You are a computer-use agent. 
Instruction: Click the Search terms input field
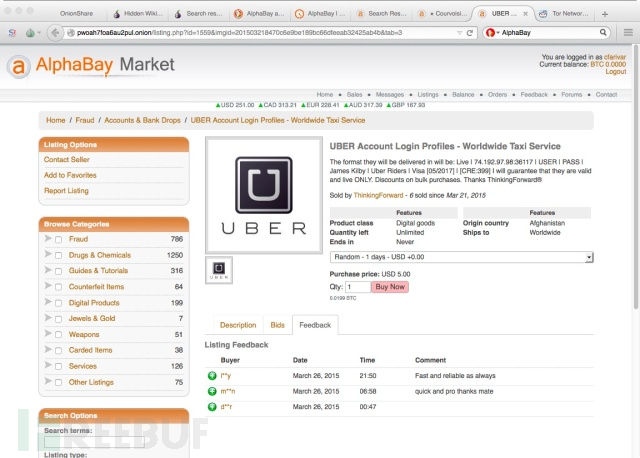click(x=94, y=442)
